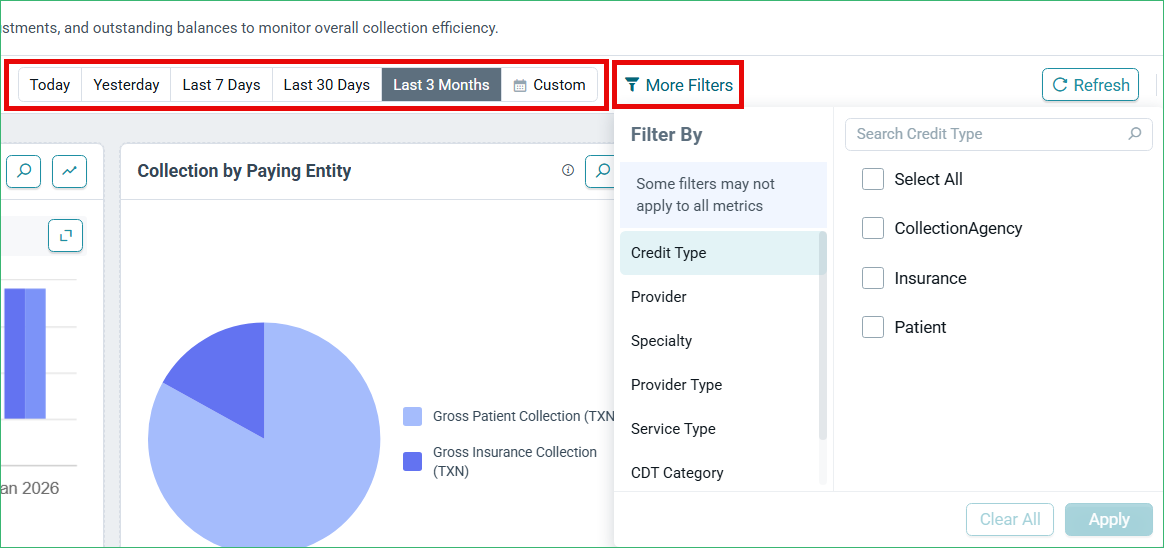The width and height of the screenshot is (1164, 548).
Task: Click the More Filters button
Action: pos(679,85)
